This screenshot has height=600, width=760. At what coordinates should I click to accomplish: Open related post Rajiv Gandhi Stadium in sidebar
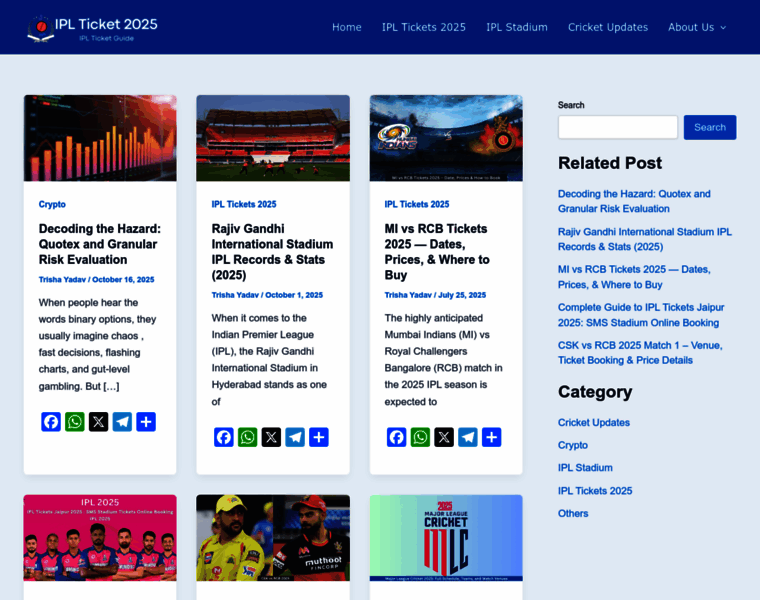pos(645,239)
